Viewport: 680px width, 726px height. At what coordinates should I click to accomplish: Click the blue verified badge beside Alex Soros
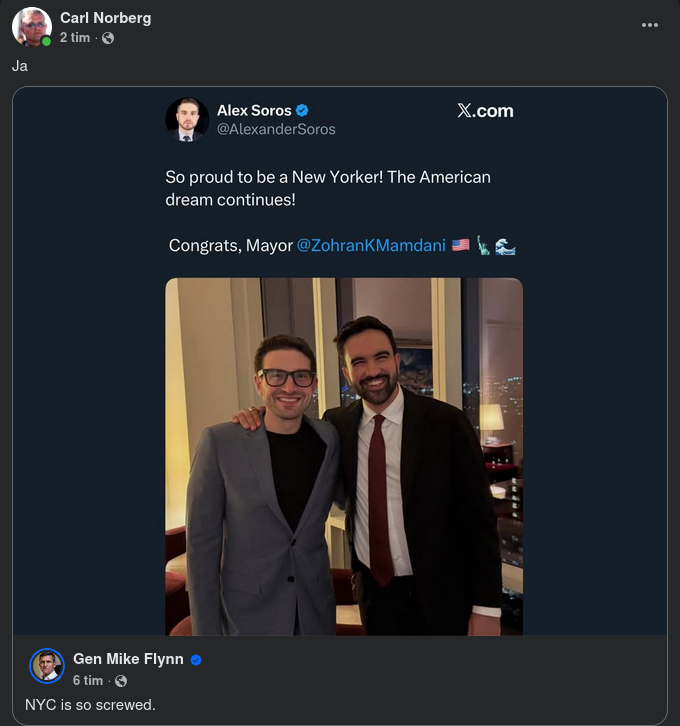point(303,111)
